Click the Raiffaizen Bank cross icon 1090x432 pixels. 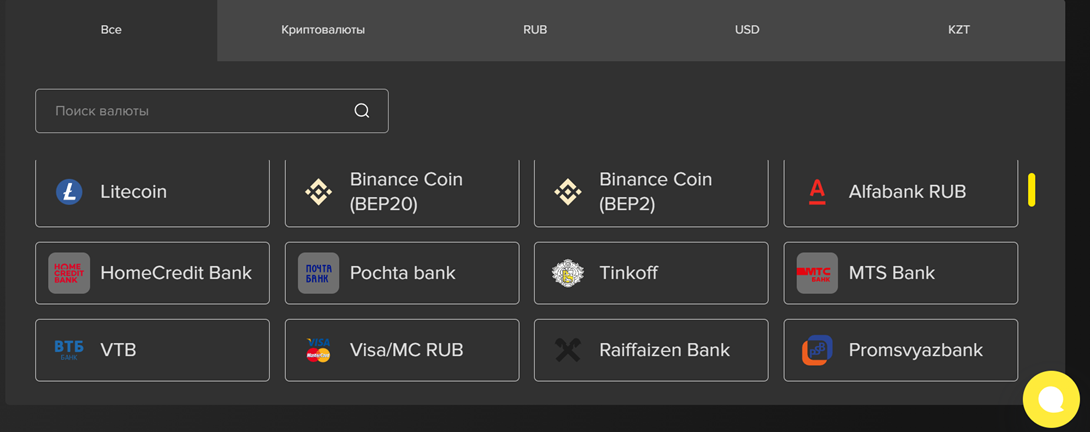point(568,350)
